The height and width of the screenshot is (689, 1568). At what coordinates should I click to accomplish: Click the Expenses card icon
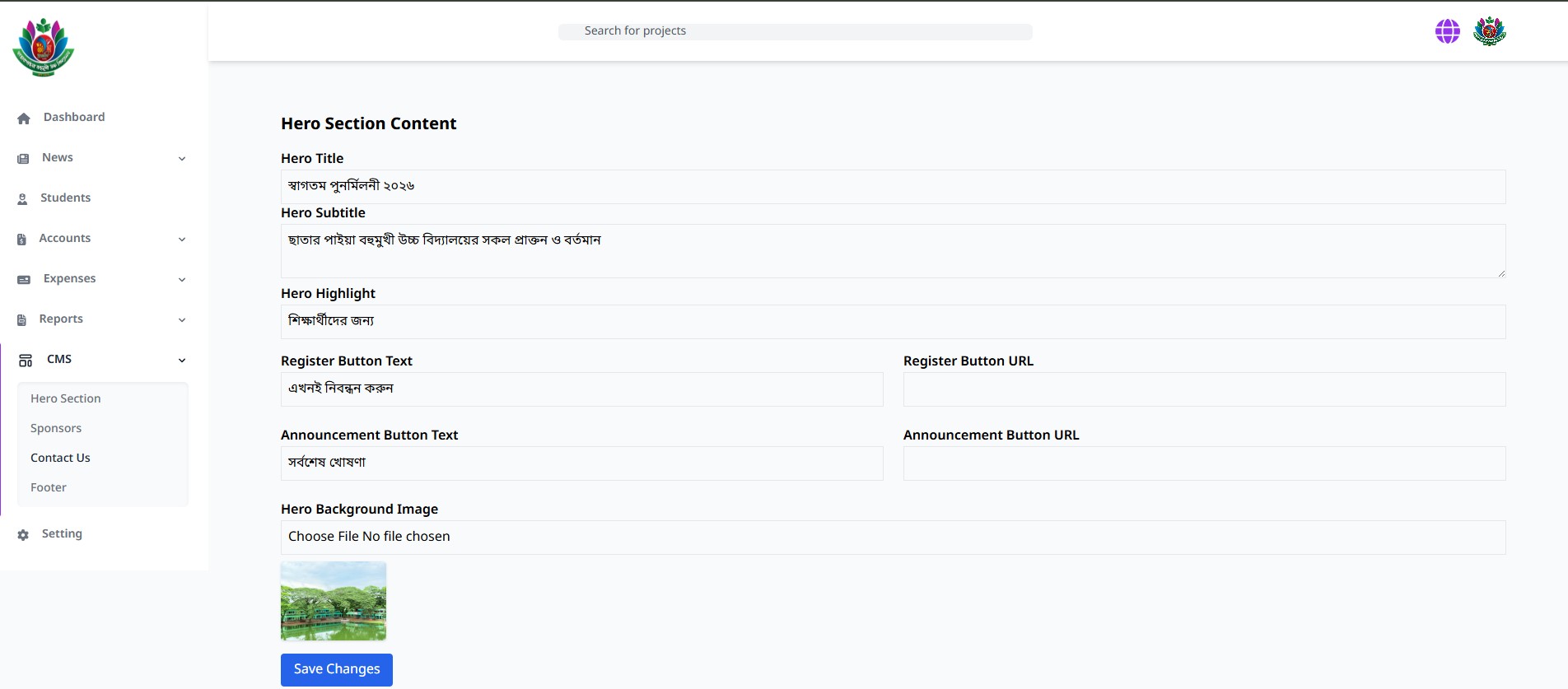point(24,280)
